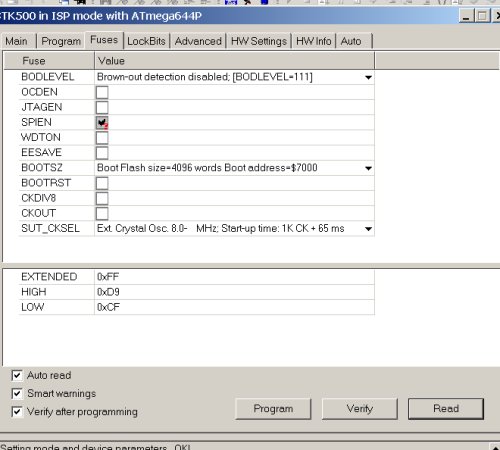Select the CKDIV8 fuse name

click(39, 198)
